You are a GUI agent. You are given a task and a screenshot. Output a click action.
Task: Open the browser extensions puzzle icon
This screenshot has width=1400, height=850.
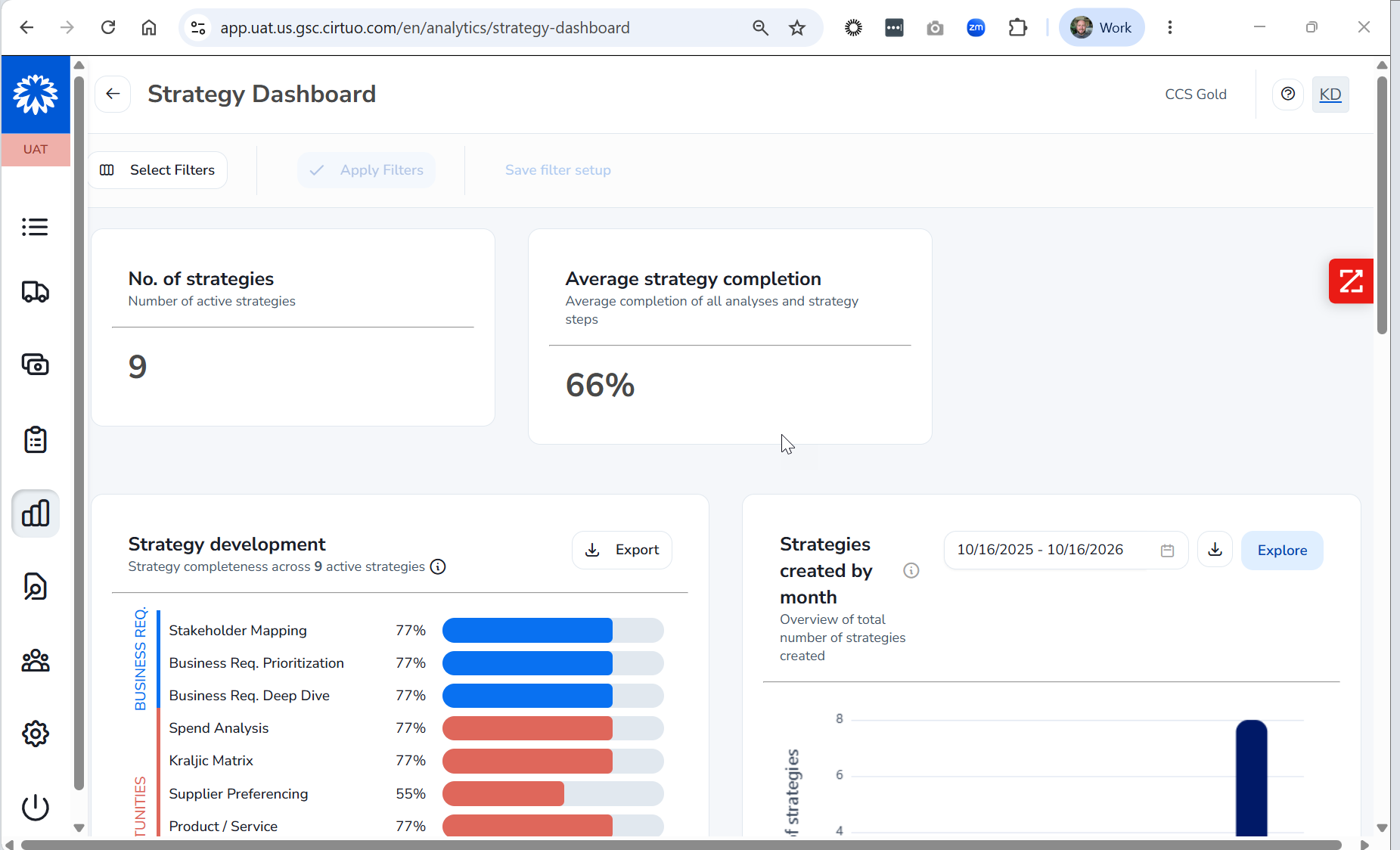coord(1018,28)
